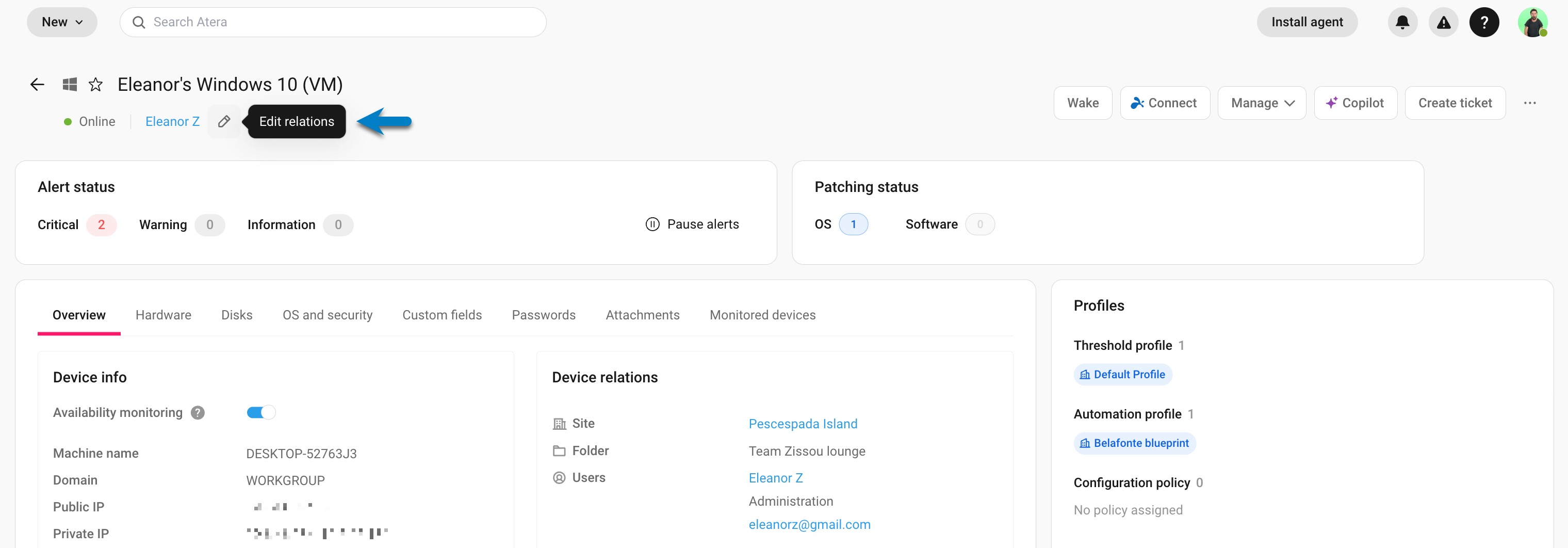This screenshot has width=1568, height=548.
Task: Switch to the Hardware tab
Action: [x=163, y=315]
